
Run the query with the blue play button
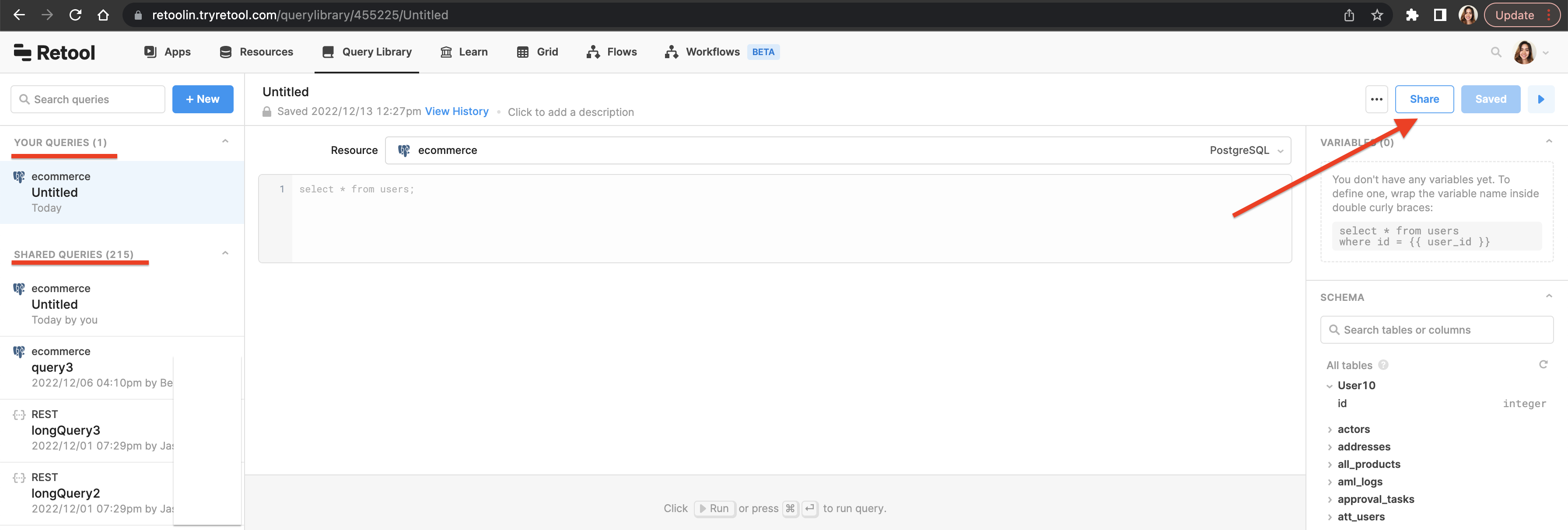(x=1540, y=99)
